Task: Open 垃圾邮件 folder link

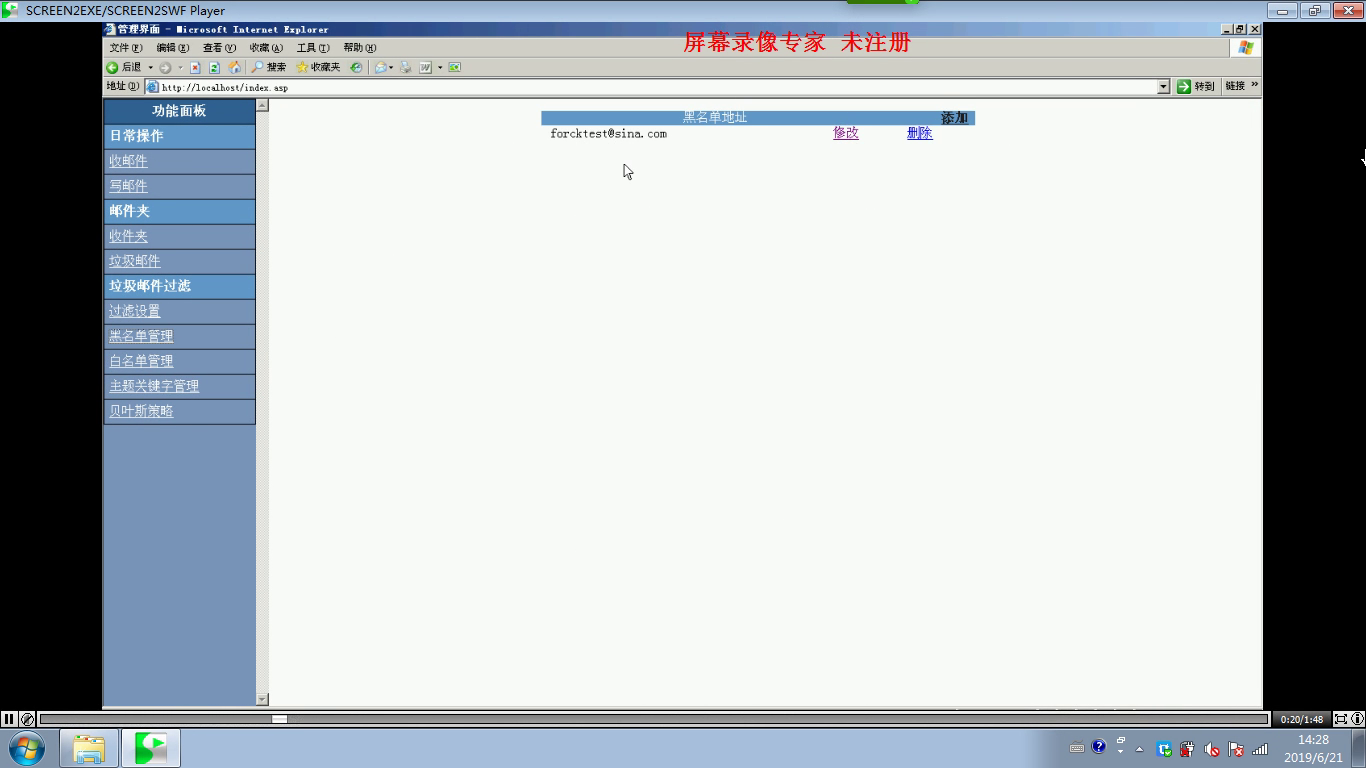Action: coord(135,261)
